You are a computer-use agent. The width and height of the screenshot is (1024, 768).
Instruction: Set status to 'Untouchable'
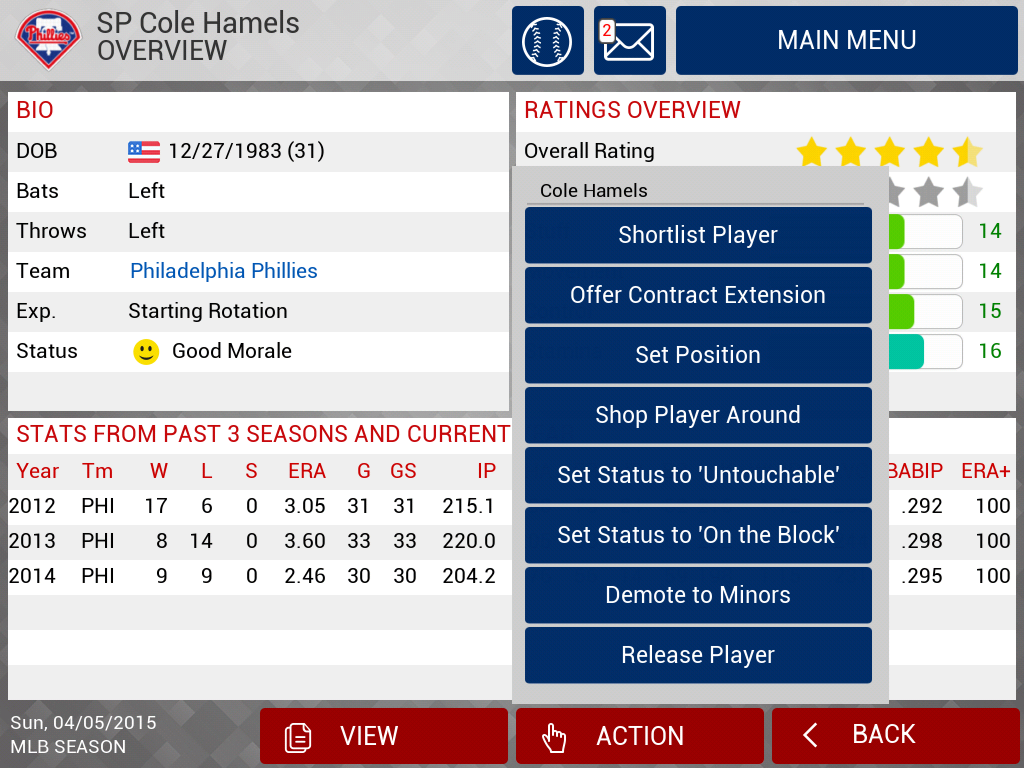point(698,475)
